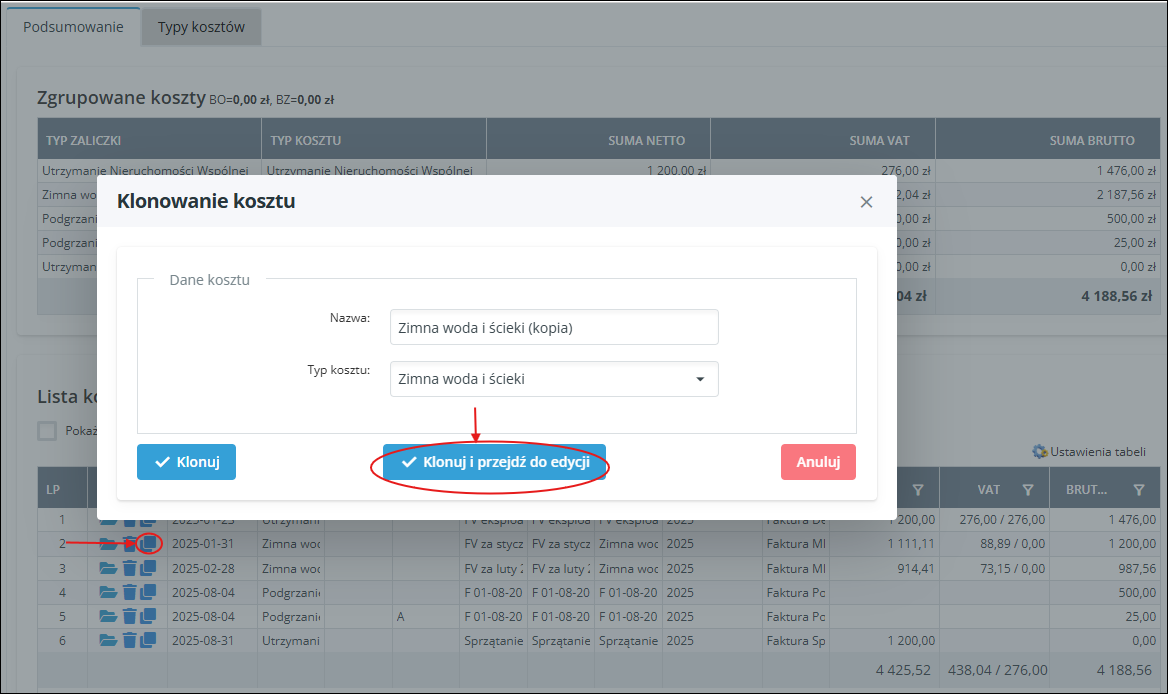The image size is (1168, 694).
Task: Click the filter icon in Brutto column
Action: click(1139, 489)
